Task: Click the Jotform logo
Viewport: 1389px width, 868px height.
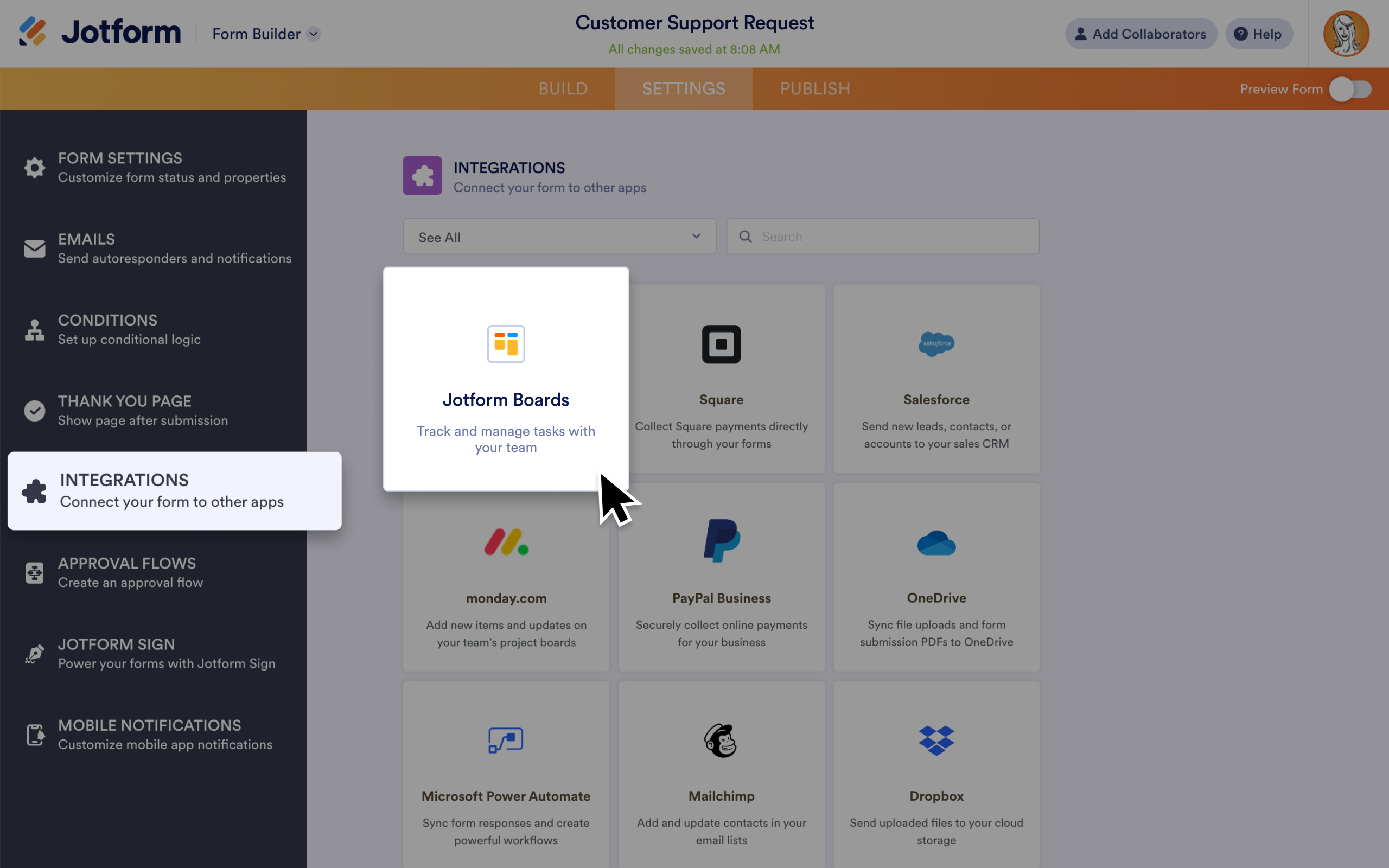Action: pos(99,31)
